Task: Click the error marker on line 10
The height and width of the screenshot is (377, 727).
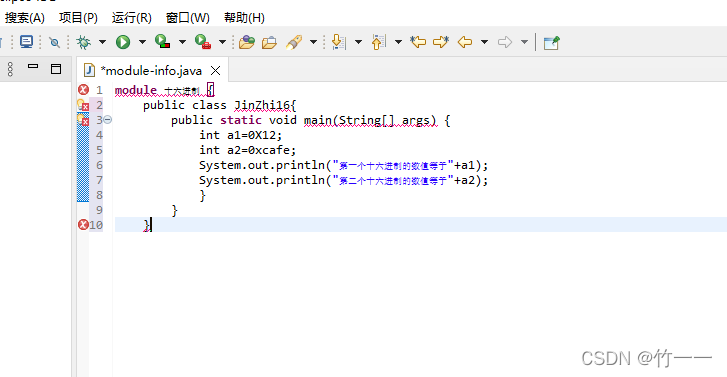Action: pyautogui.click(x=83, y=225)
